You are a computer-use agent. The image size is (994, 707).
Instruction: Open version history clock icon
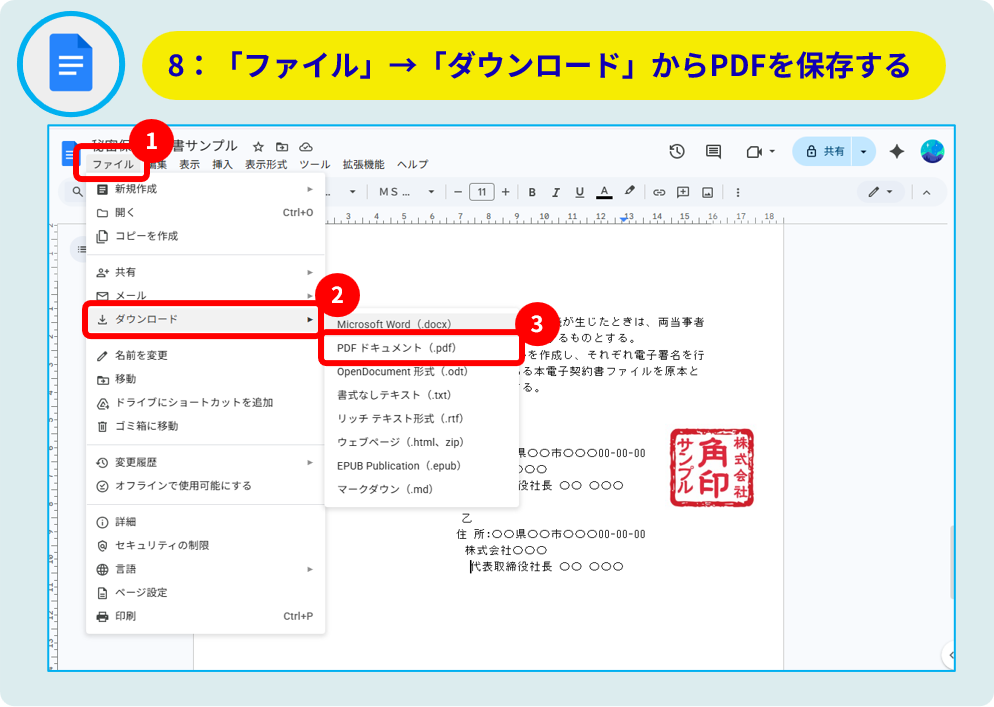677,151
